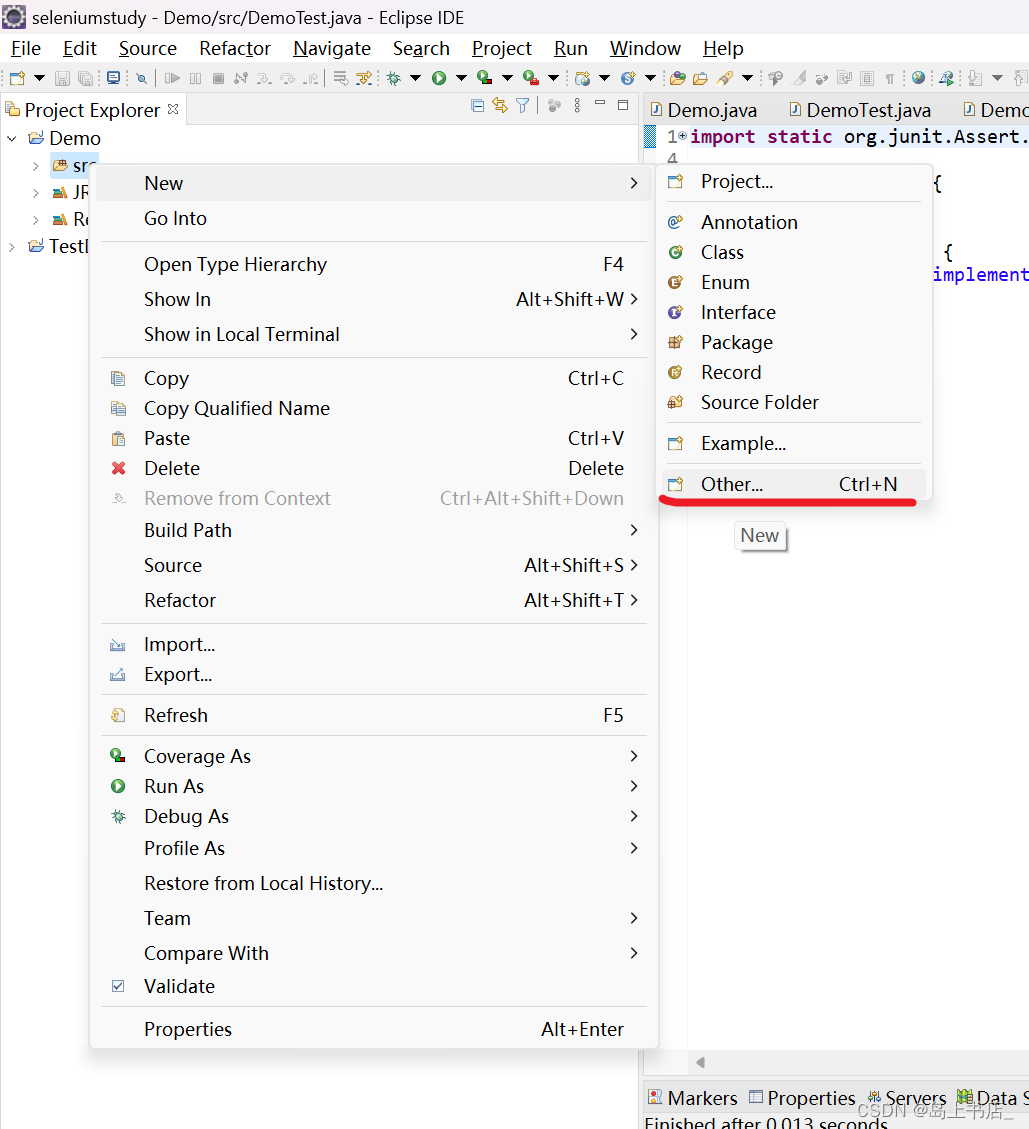Expand the src folder tree node
This screenshot has width=1029, height=1129.
[x=35, y=166]
